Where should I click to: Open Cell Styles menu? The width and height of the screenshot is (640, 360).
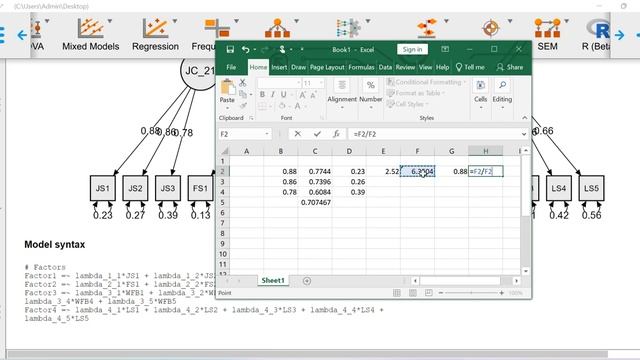click(x=407, y=104)
